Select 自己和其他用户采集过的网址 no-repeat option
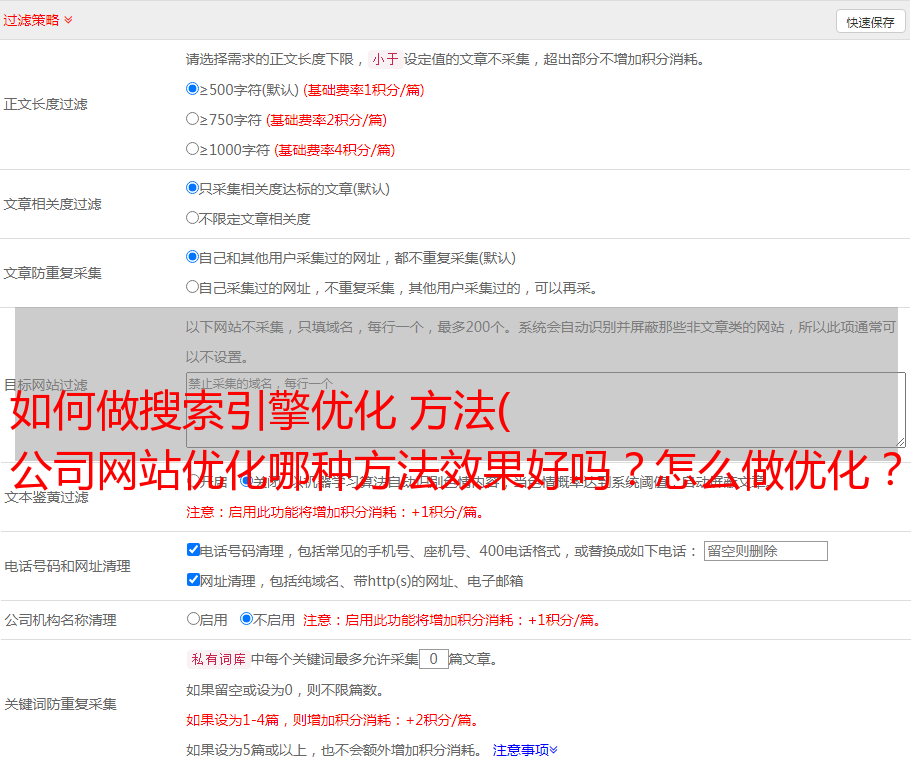Image resolution: width=912 pixels, height=768 pixels. point(193,257)
